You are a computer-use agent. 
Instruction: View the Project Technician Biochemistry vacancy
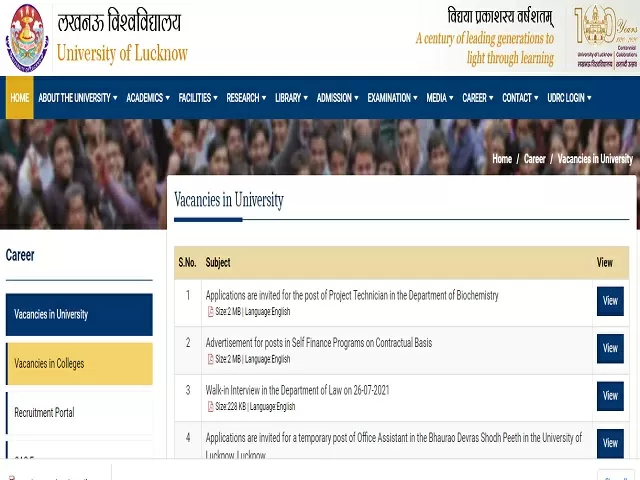pos(610,301)
